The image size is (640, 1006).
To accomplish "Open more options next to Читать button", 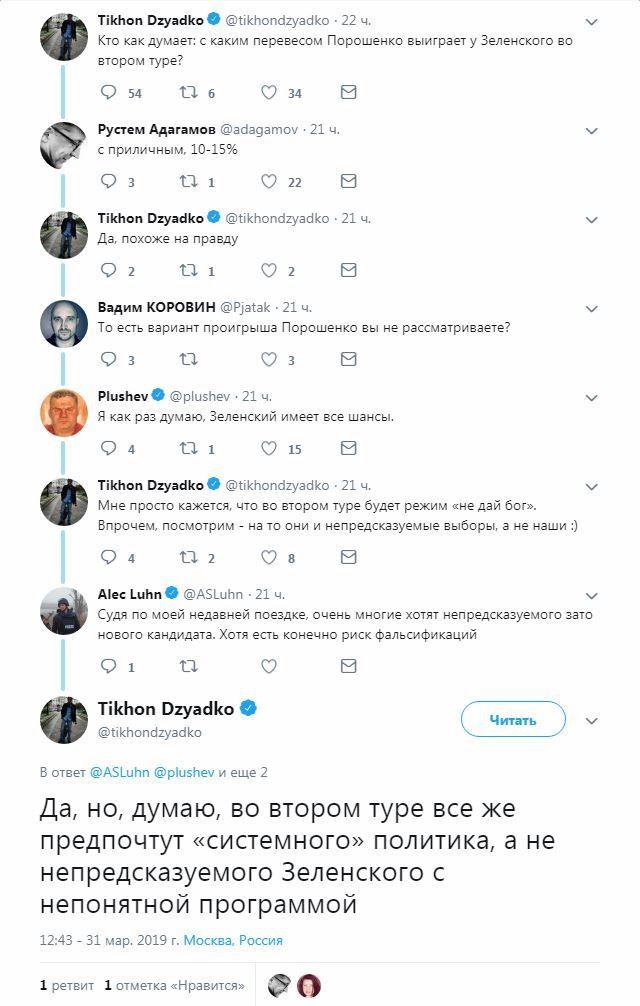I will tap(591, 720).
